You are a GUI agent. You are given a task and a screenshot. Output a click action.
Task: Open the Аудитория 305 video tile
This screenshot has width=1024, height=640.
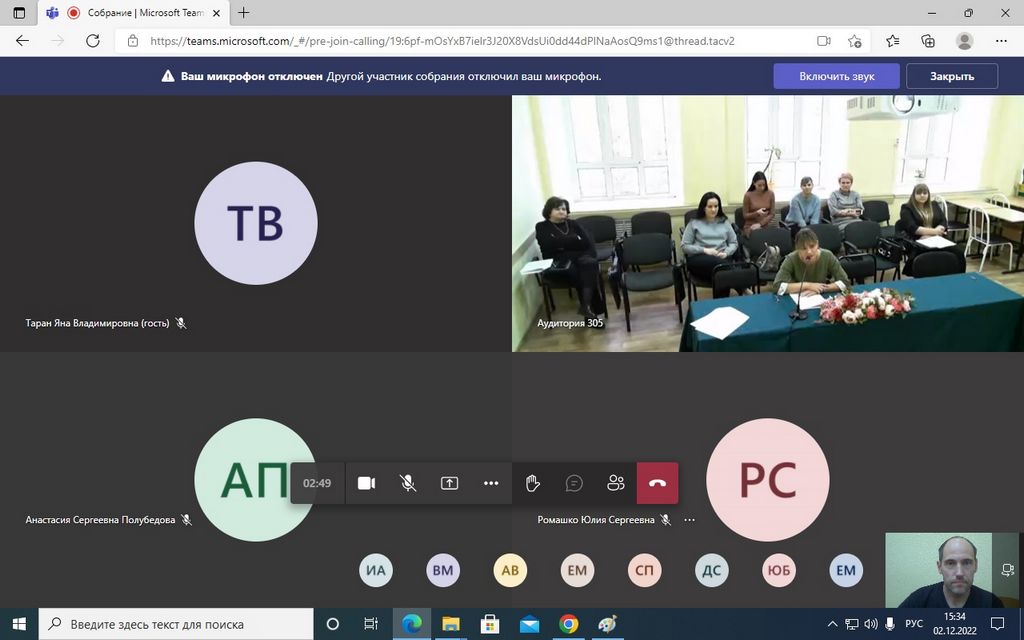[x=767, y=223]
